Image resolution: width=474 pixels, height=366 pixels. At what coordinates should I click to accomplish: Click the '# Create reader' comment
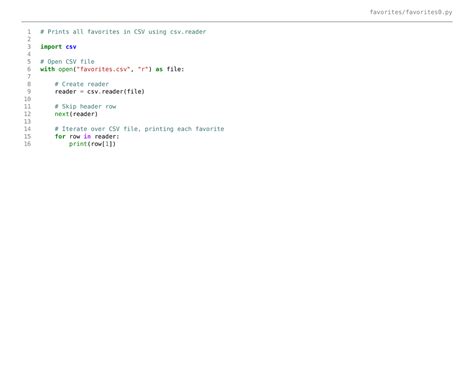click(82, 84)
